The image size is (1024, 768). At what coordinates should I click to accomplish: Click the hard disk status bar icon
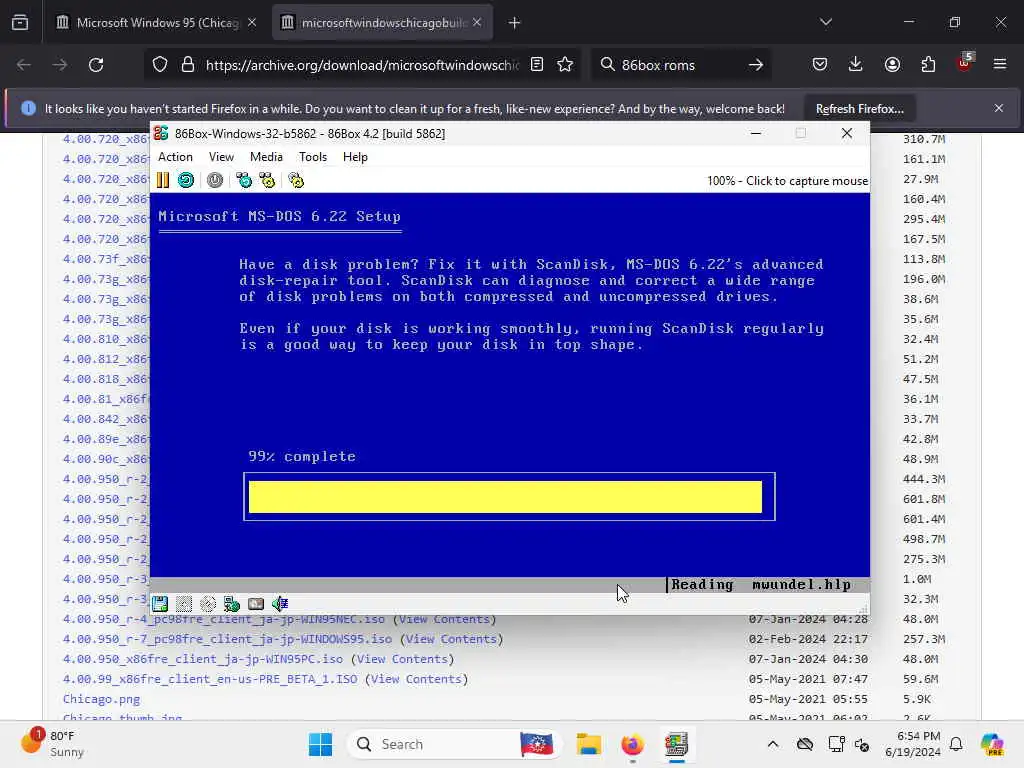tap(256, 604)
